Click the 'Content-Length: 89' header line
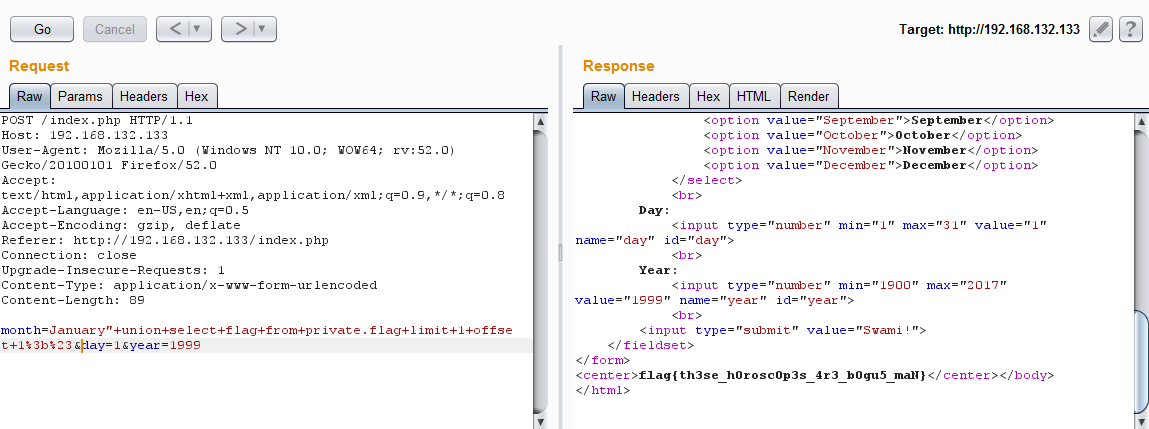Screen dimensions: 1149x429 [x=73, y=300]
